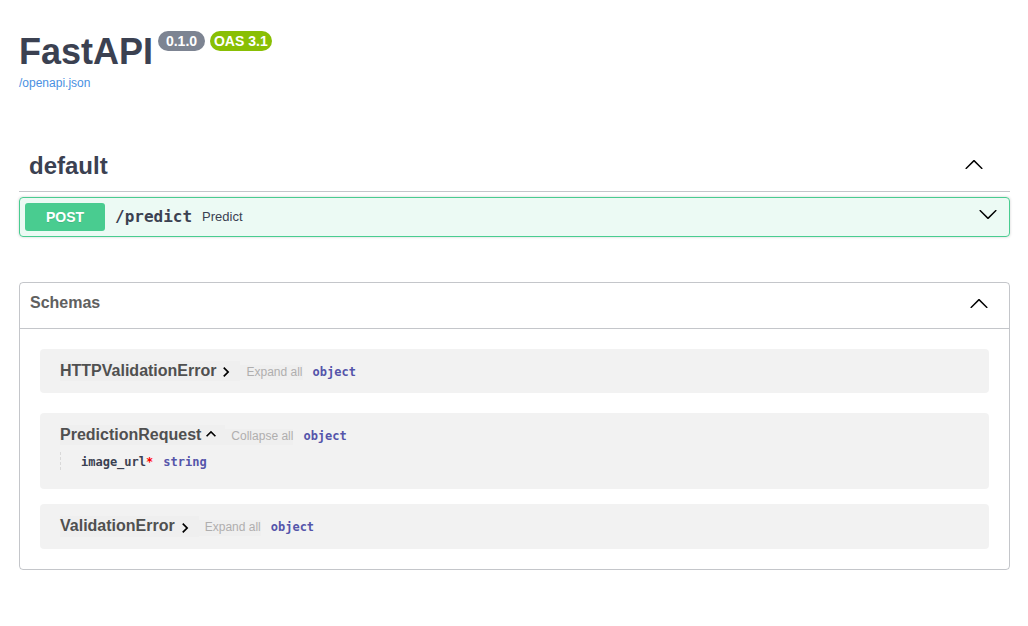The width and height of the screenshot is (1028, 626).
Task: Click the default tag heading
Action: click(68, 166)
